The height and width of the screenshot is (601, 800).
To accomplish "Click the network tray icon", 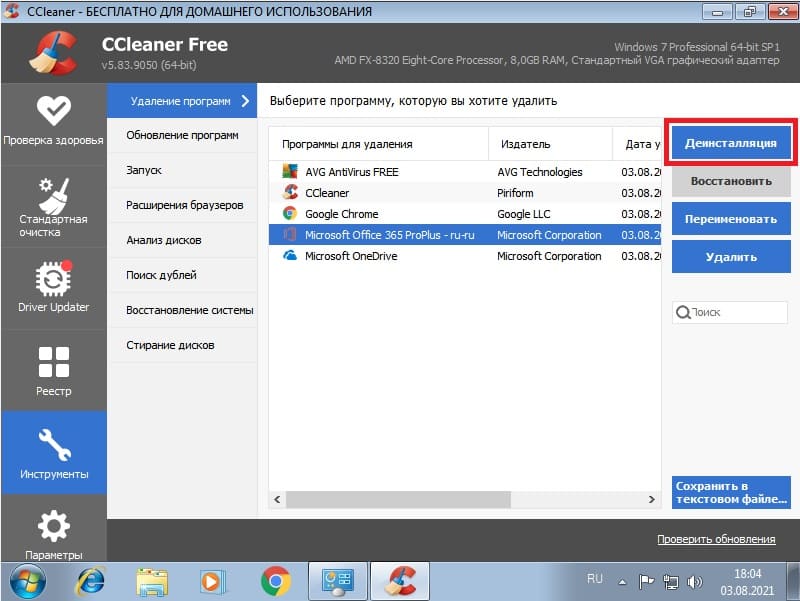I will (670, 582).
